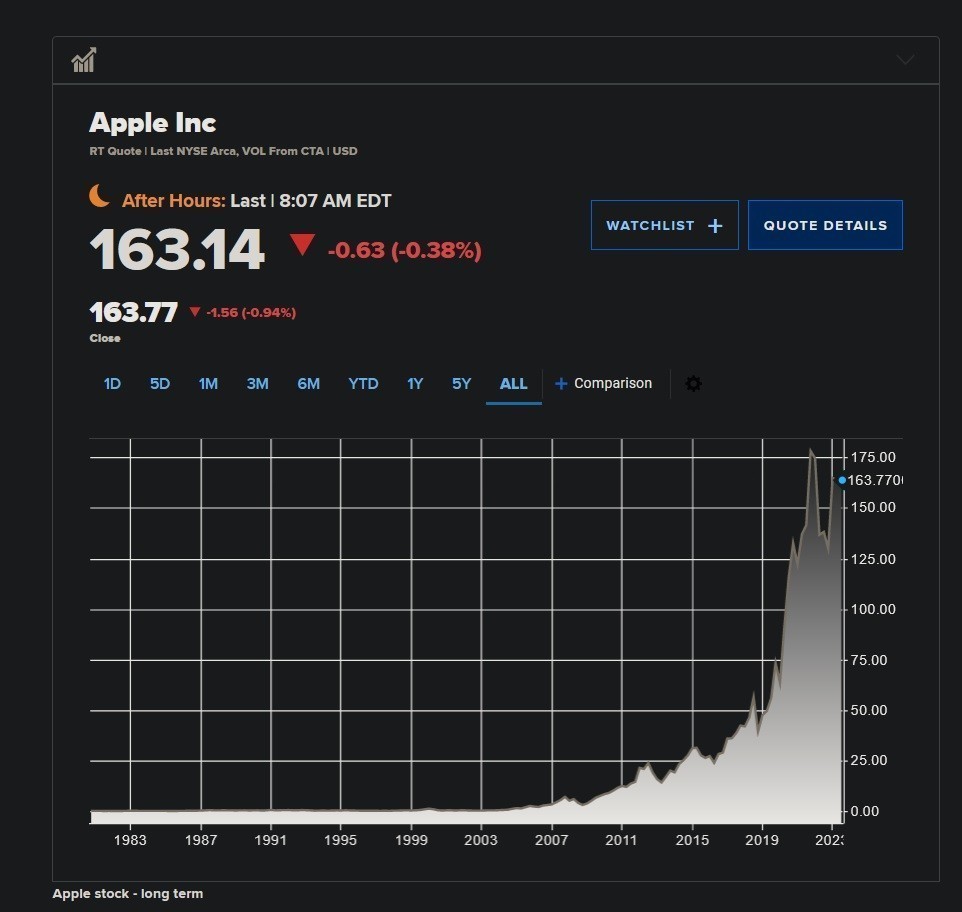
Task: Click the Comparison text link
Action: tap(612, 384)
